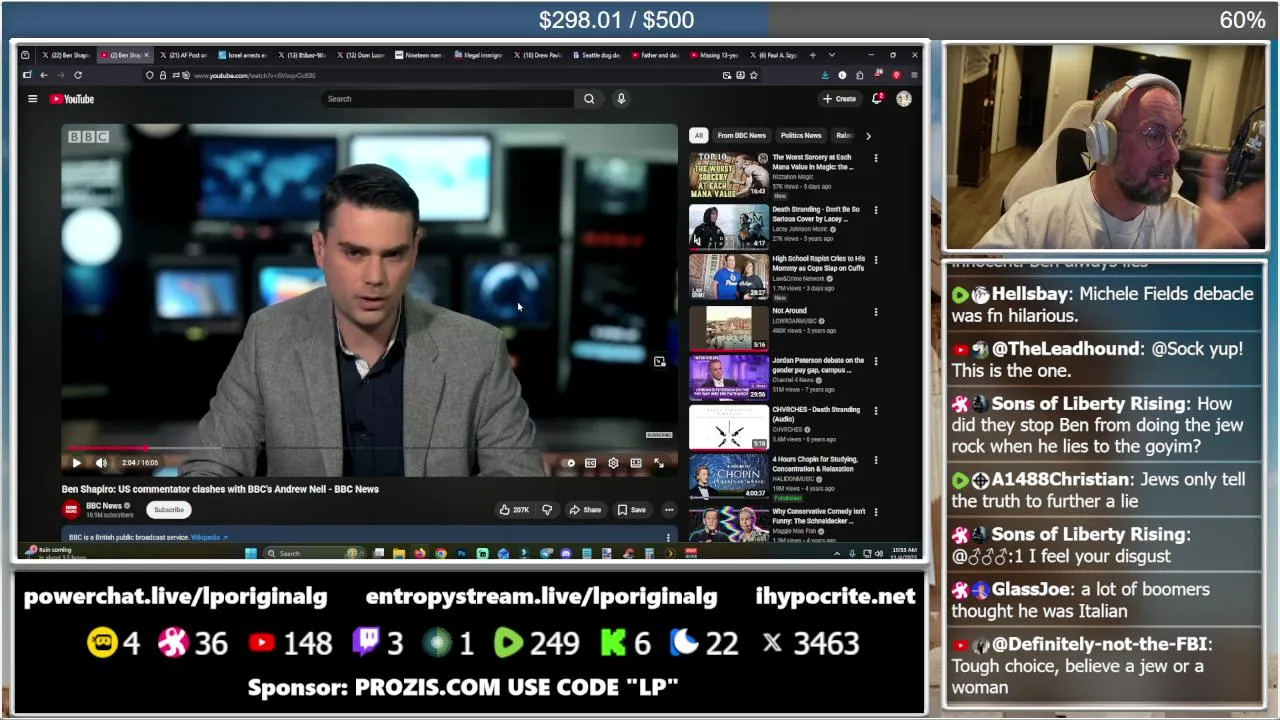1280x720 pixels.
Task: Open options menu for Death Stranding cover video
Action: [x=876, y=210]
